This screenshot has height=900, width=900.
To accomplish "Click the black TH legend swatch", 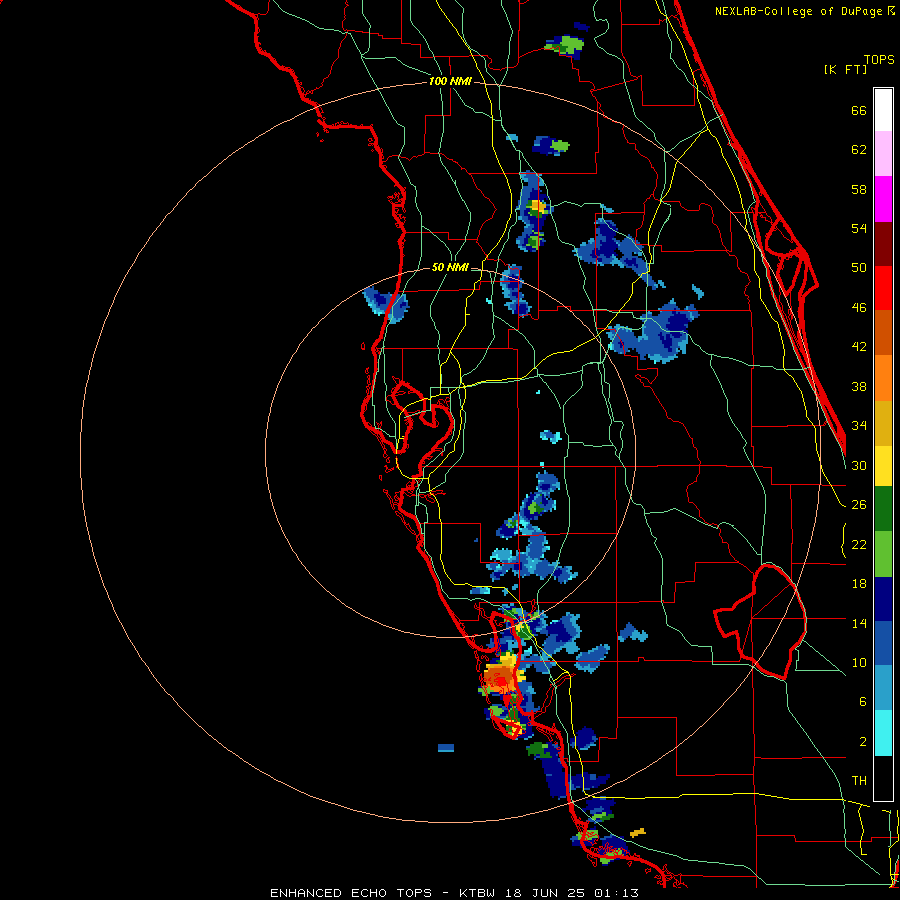I will click(x=883, y=778).
